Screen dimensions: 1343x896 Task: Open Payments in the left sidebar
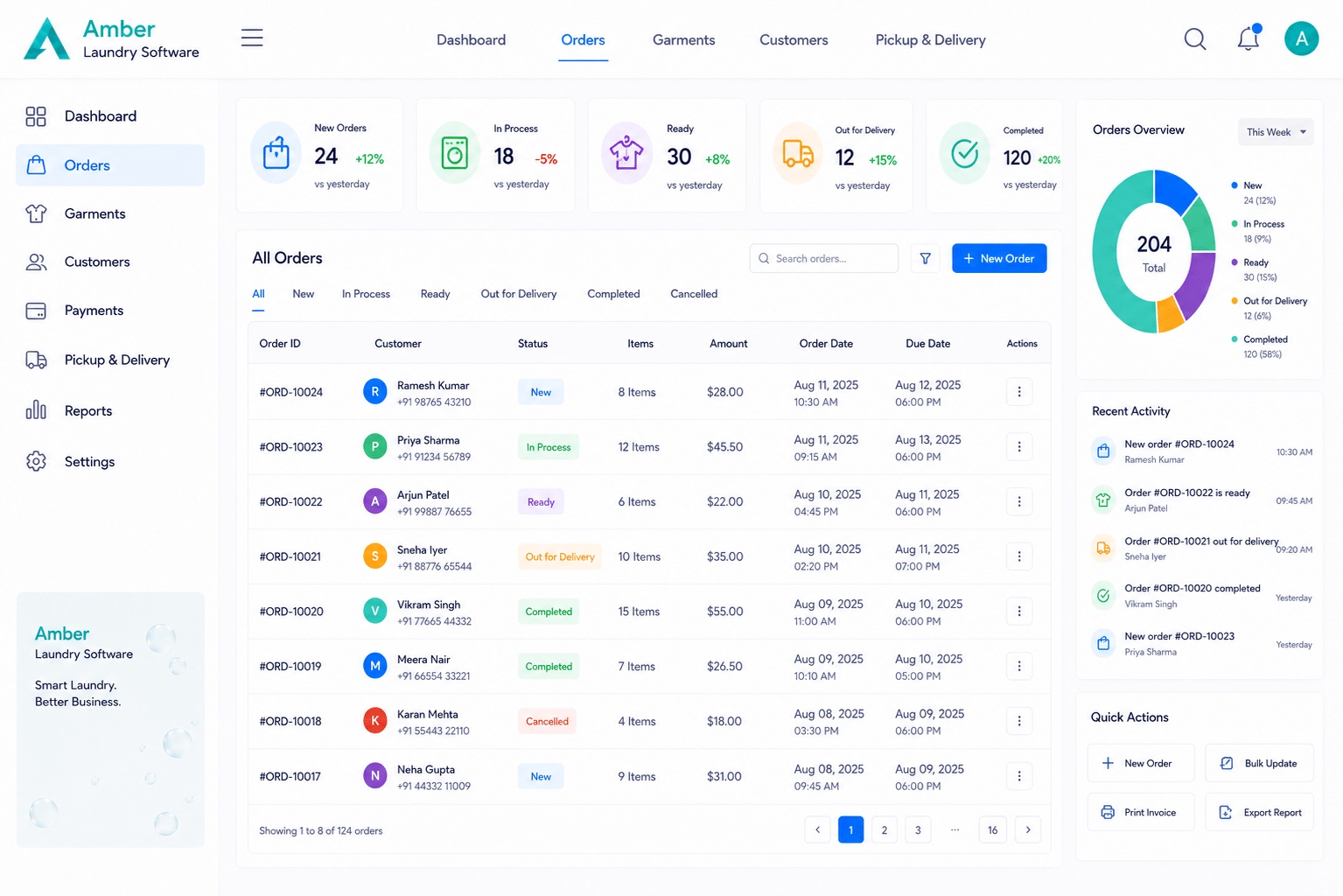110,311
